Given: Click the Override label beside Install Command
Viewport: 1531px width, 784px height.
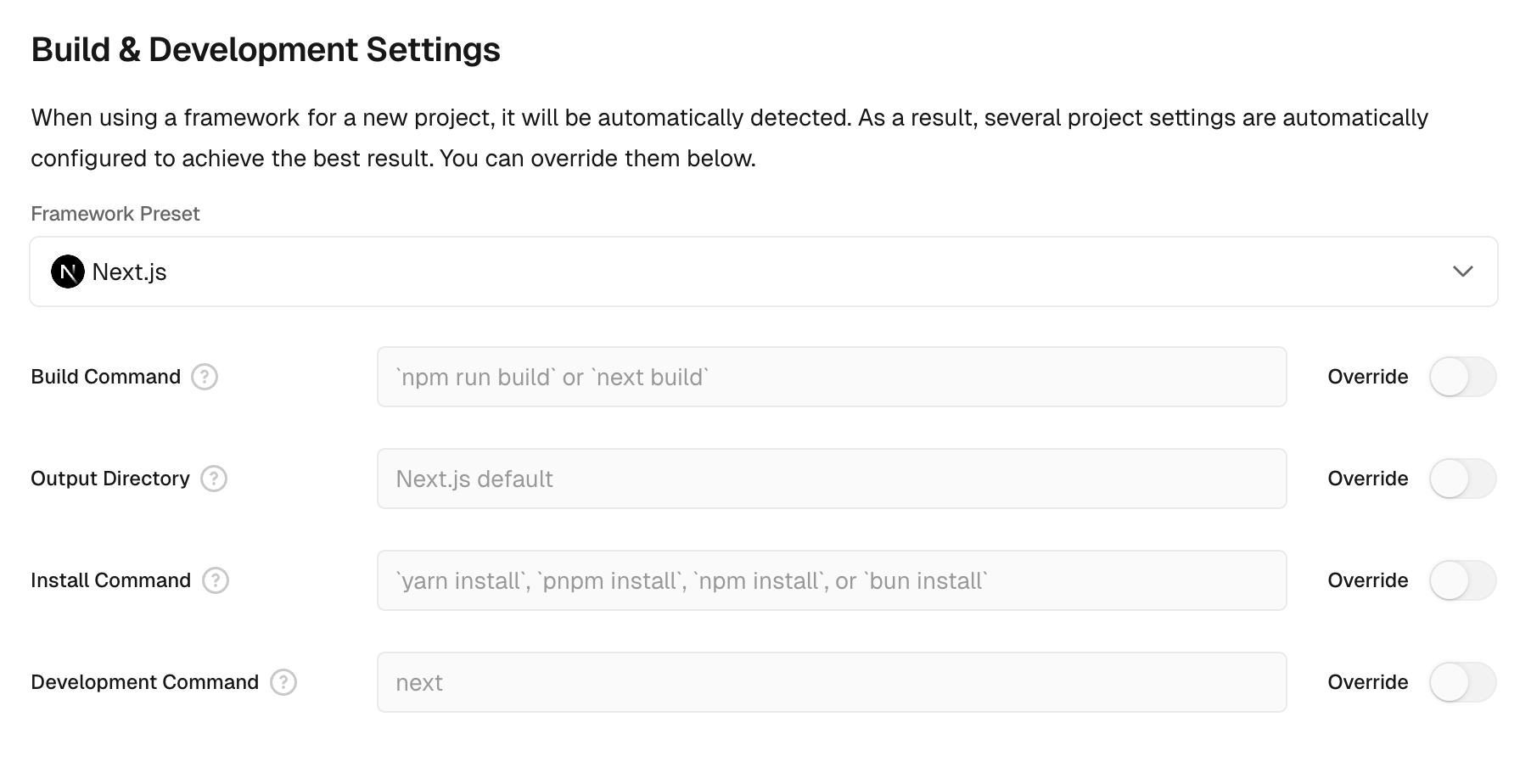Looking at the screenshot, I should [x=1368, y=580].
